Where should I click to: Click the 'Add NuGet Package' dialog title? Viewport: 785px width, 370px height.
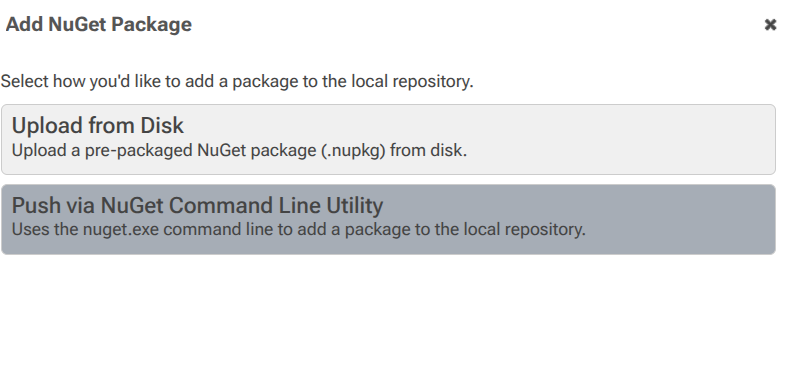tap(99, 24)
